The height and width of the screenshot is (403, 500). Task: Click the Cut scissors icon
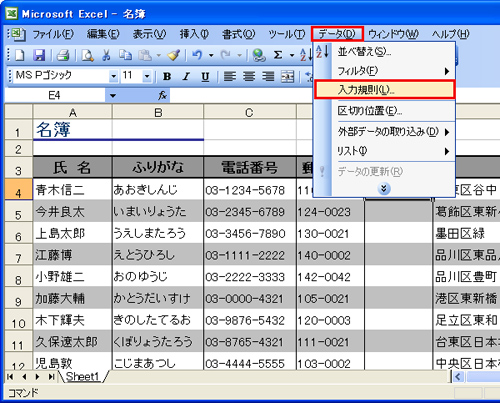[106, 55]
